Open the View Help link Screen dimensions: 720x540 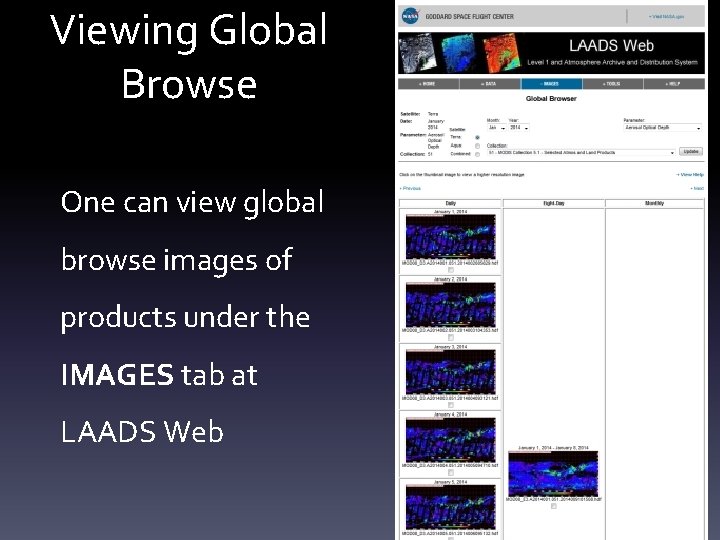point(690,174)
